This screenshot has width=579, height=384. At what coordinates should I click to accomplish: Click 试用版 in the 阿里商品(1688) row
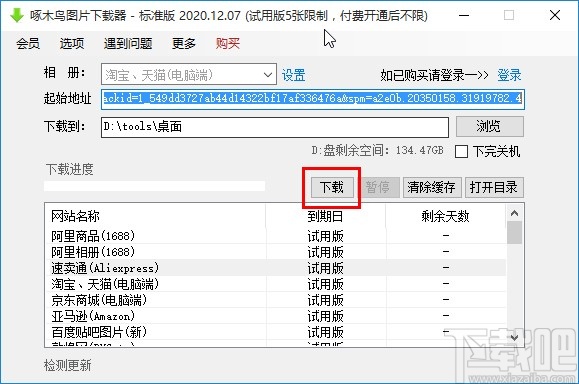pos(326,236)
